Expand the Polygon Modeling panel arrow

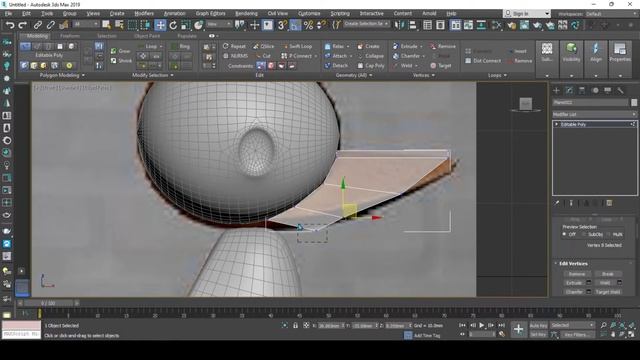[x=83, y=75]
